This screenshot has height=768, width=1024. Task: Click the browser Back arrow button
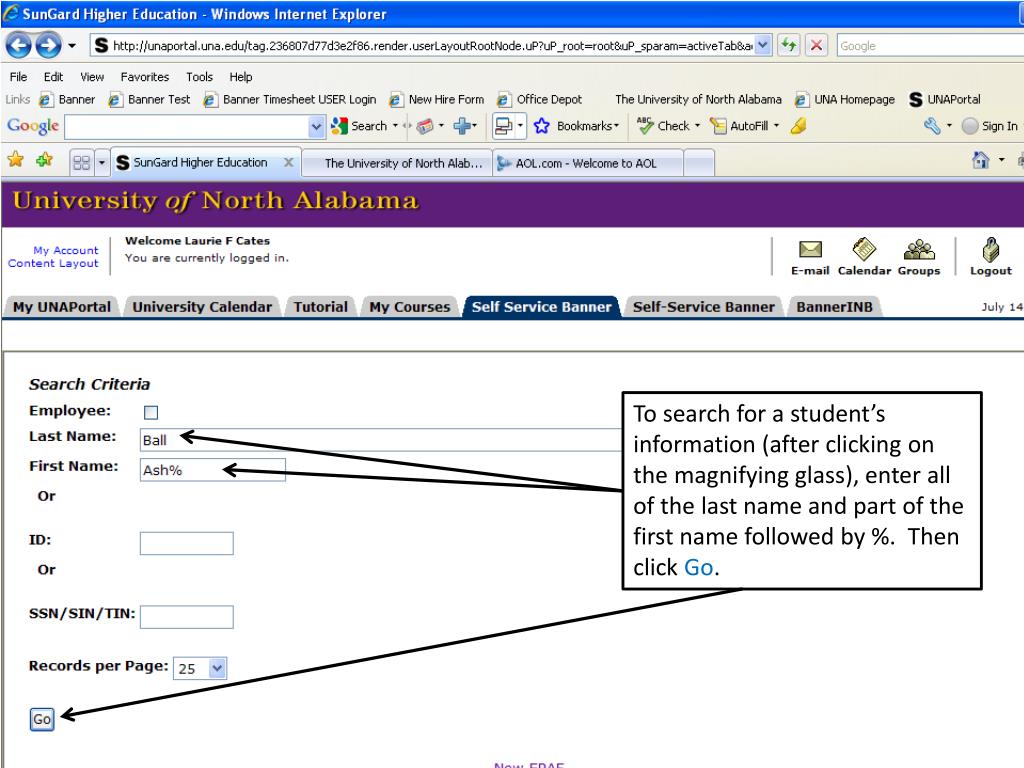18,45
